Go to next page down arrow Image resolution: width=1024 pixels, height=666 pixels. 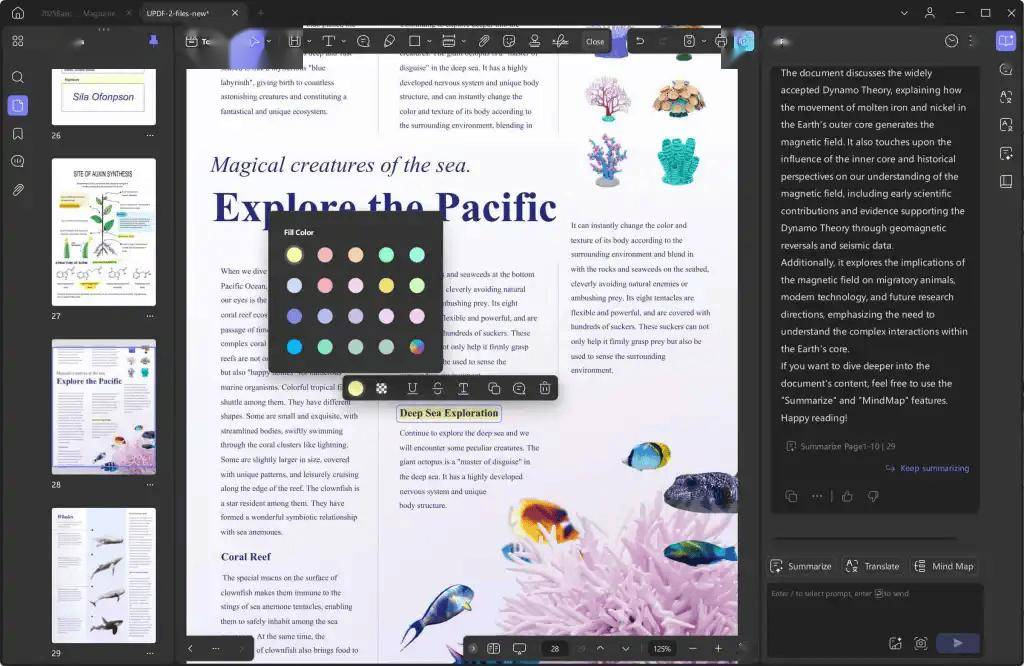[626, 648]
